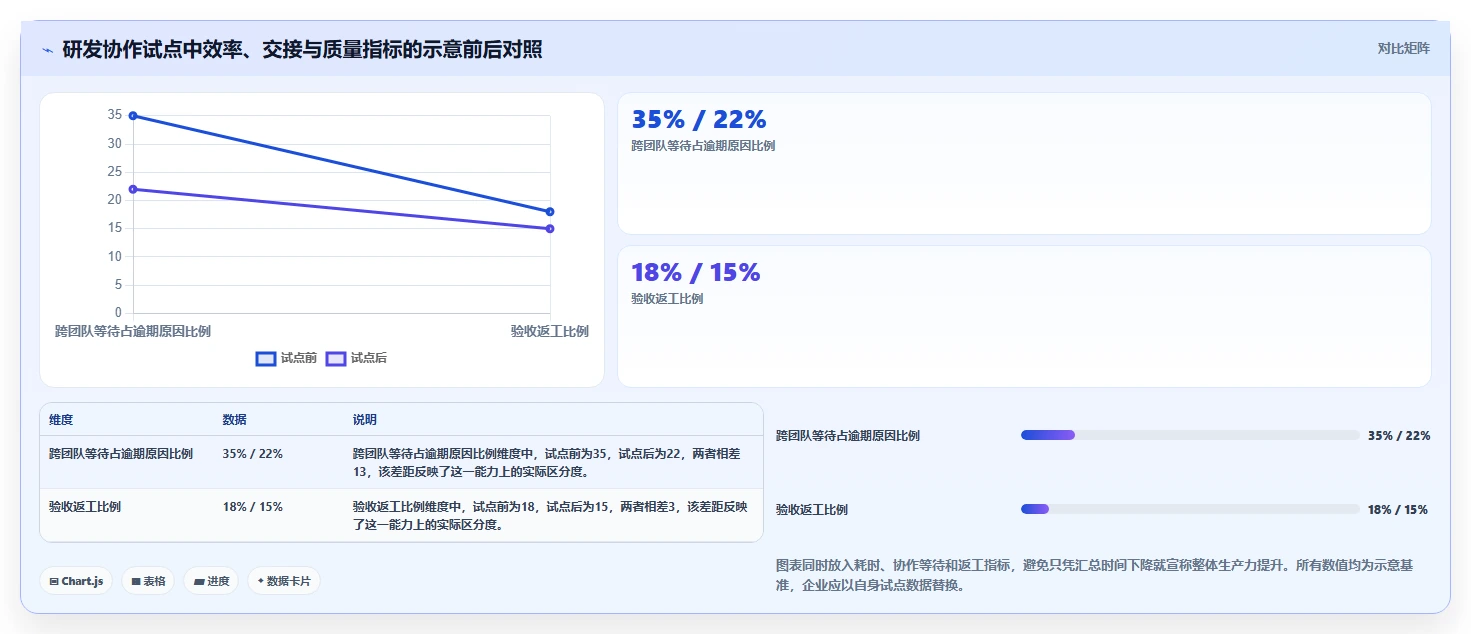Image resolution: width=1471 pixels, height=634 pixels.
Task: Click the footnote starting with 图表同时放入耗时
Action: click(x=1095, y=575)
